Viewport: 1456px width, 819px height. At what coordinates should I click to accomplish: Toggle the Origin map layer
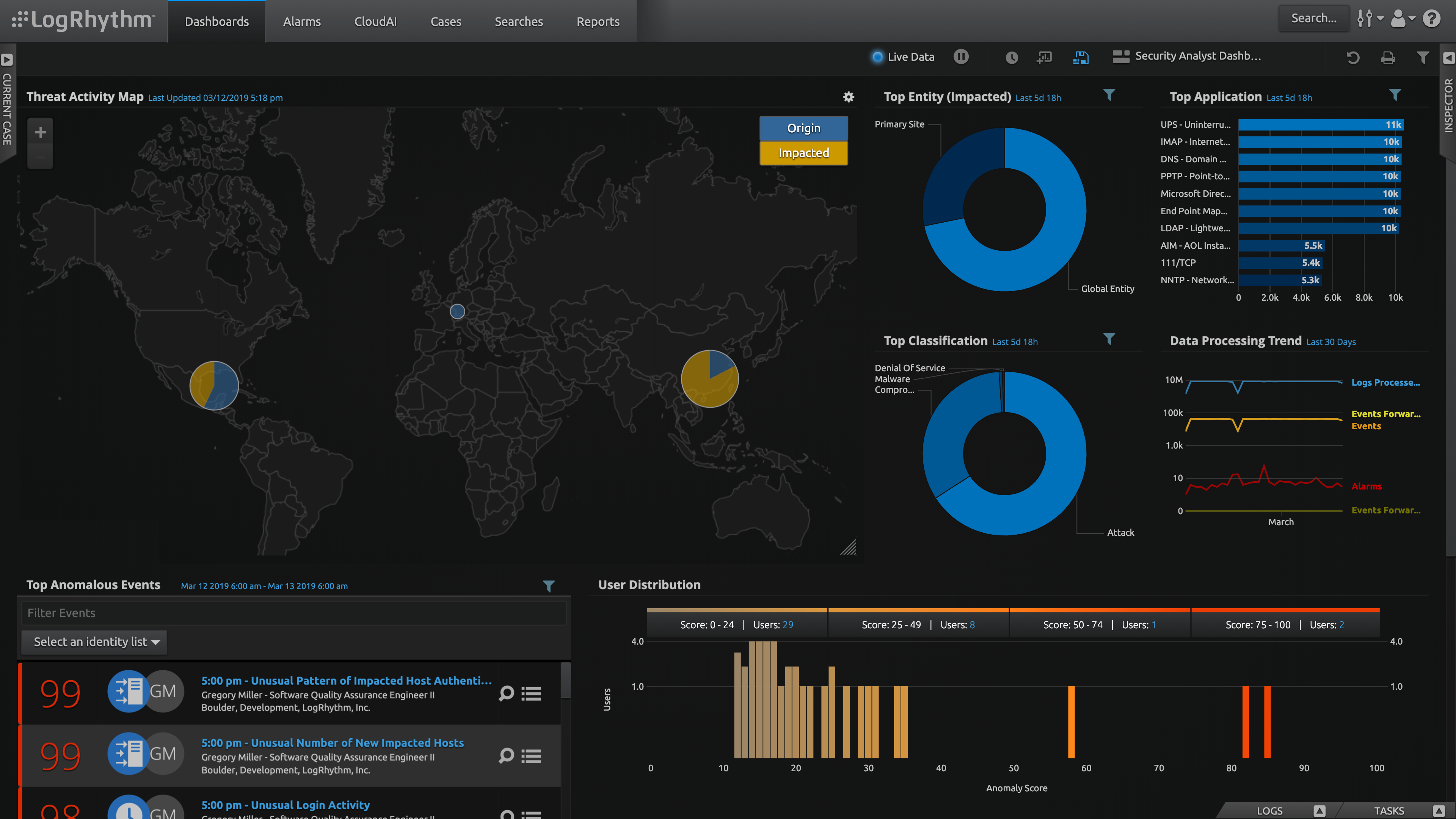803,128
